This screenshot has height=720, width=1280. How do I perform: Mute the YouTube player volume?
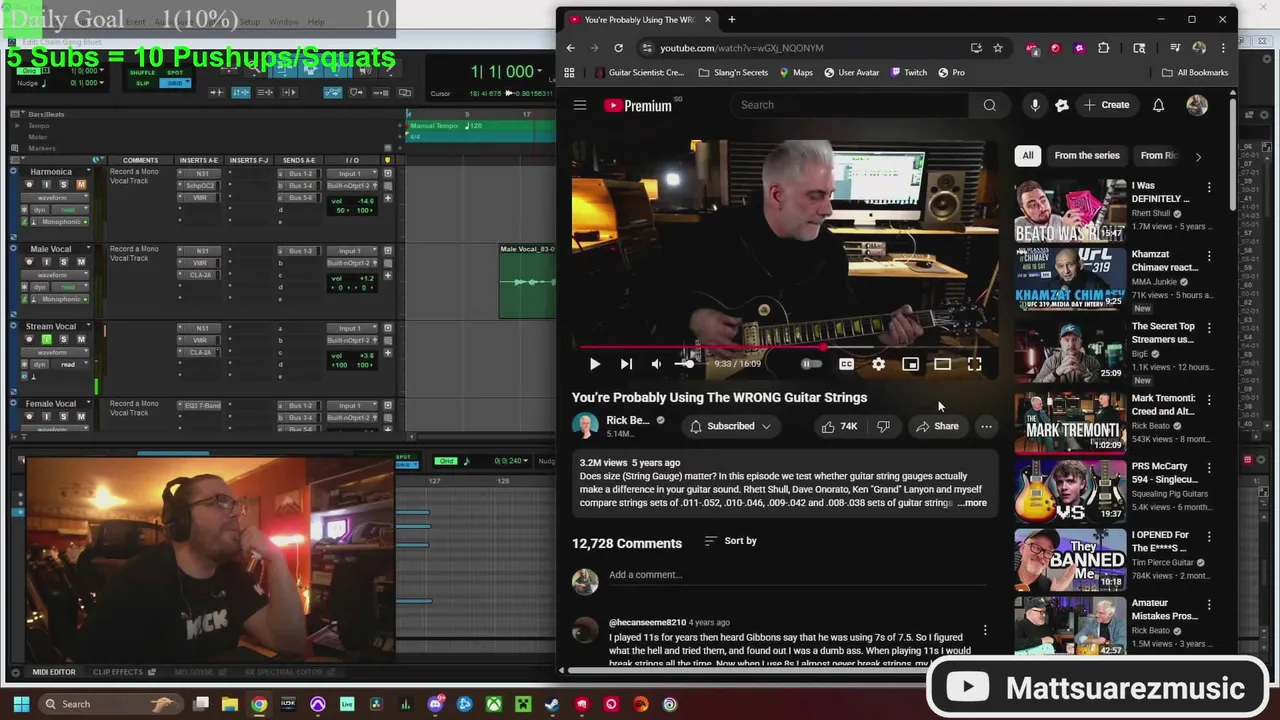[x=656, y=364]
